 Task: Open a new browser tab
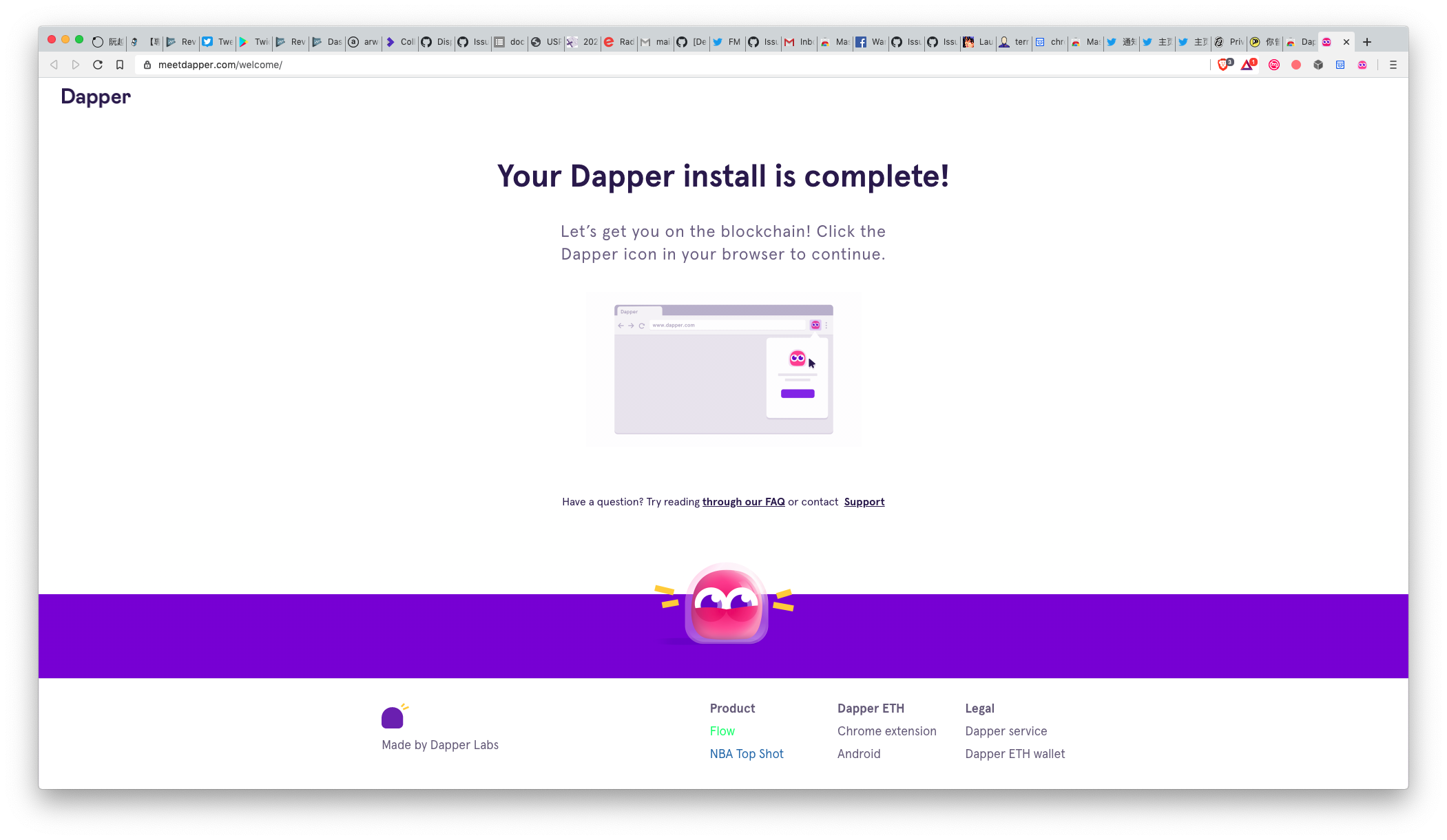[1367, 42]
